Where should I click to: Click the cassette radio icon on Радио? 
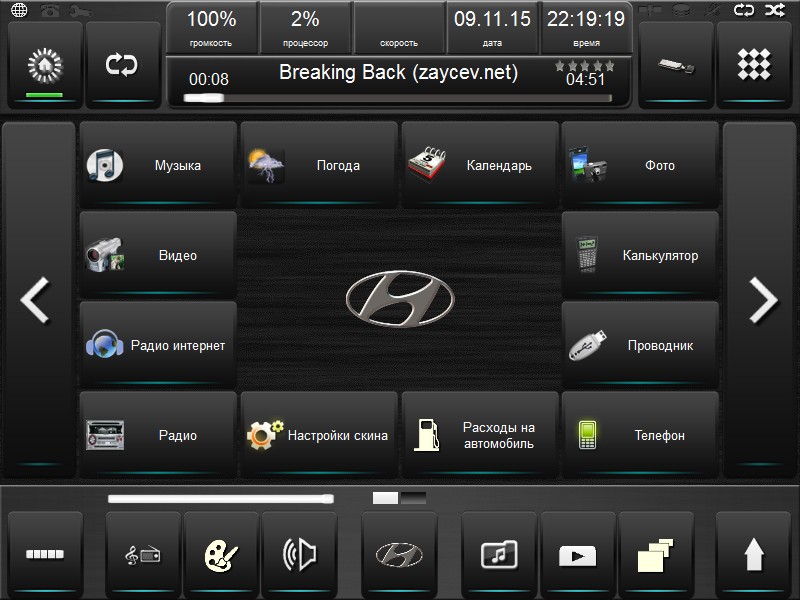pyautogui.click(x=105, y=435)
